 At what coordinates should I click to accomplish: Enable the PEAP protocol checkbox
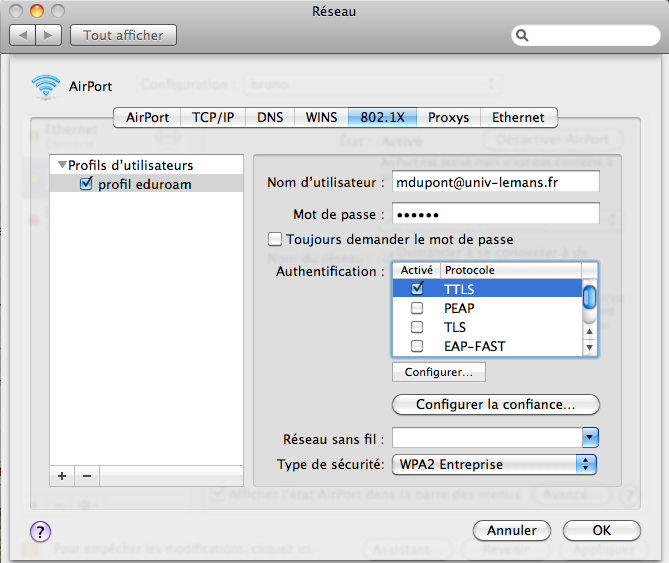417,309
